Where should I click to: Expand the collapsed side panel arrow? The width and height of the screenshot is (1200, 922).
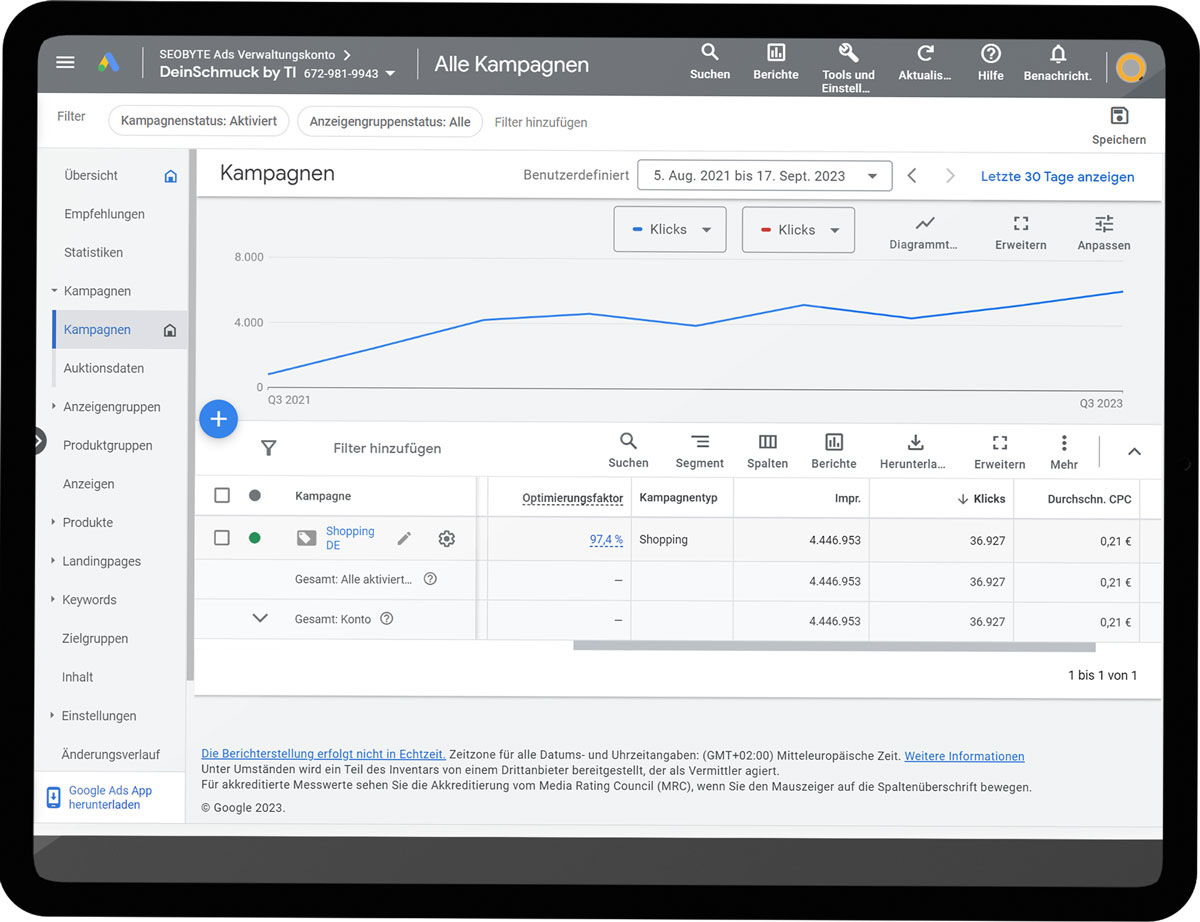click(38, 440)
